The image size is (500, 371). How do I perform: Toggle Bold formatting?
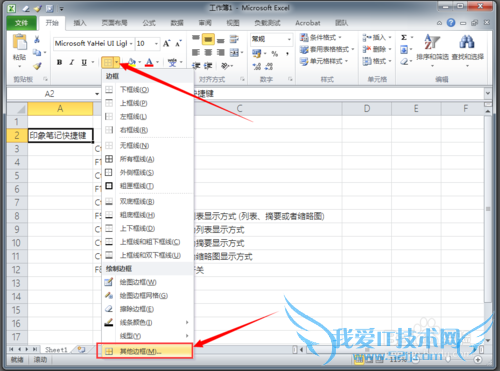click(59, 62)
